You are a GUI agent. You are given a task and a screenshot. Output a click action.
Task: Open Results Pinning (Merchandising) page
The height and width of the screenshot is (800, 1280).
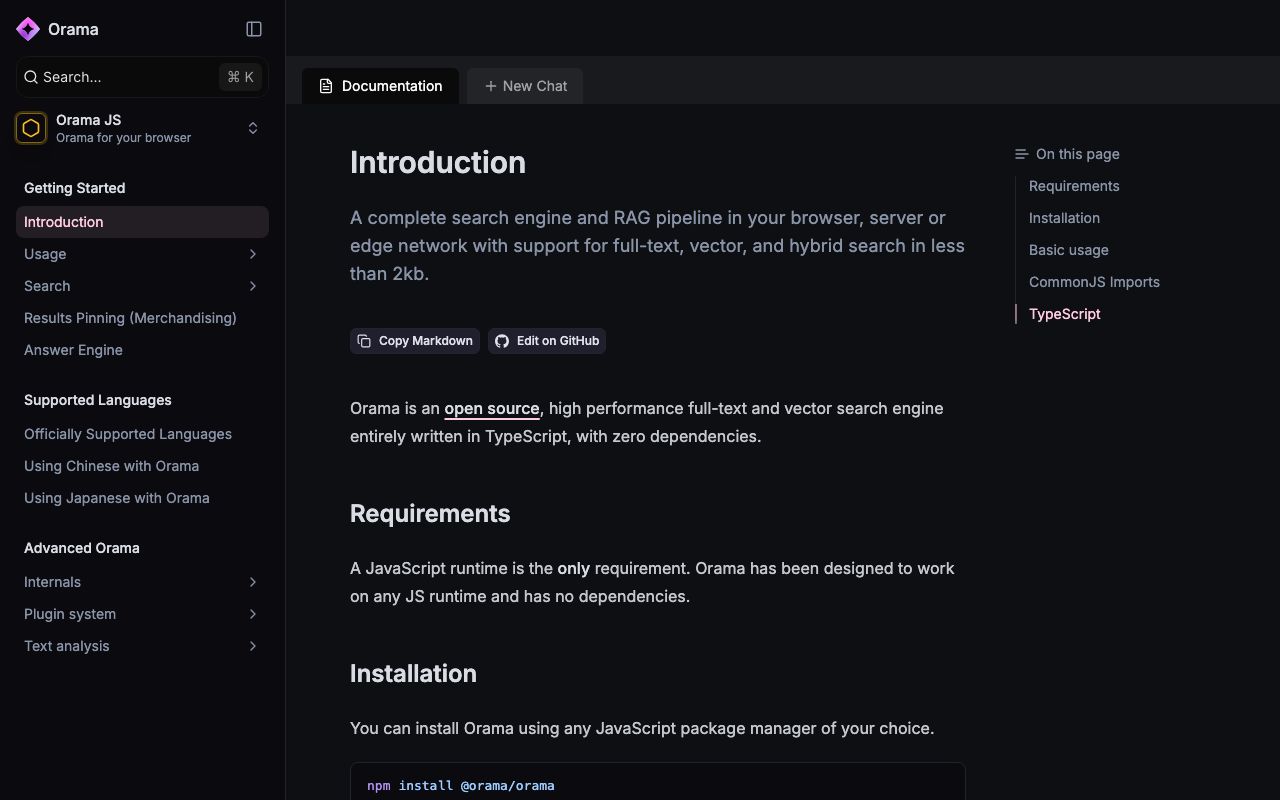(142, 318)
